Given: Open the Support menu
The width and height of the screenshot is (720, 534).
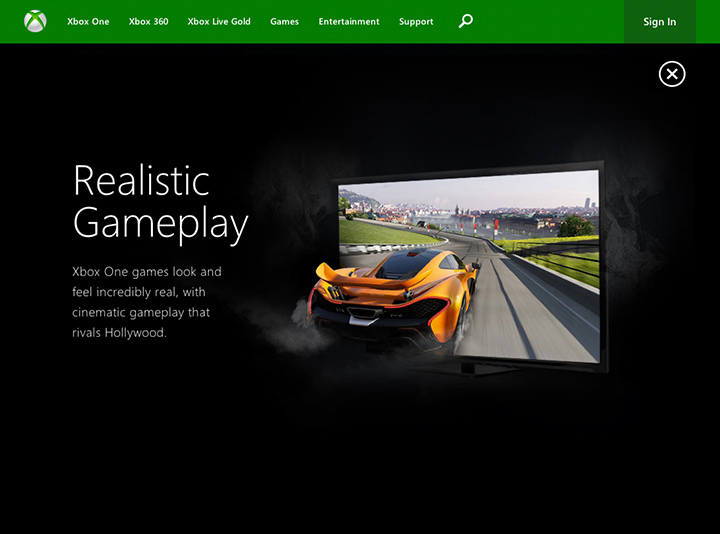Looking at the screenshot, I should pyautogui.click(x=416, y=22).
